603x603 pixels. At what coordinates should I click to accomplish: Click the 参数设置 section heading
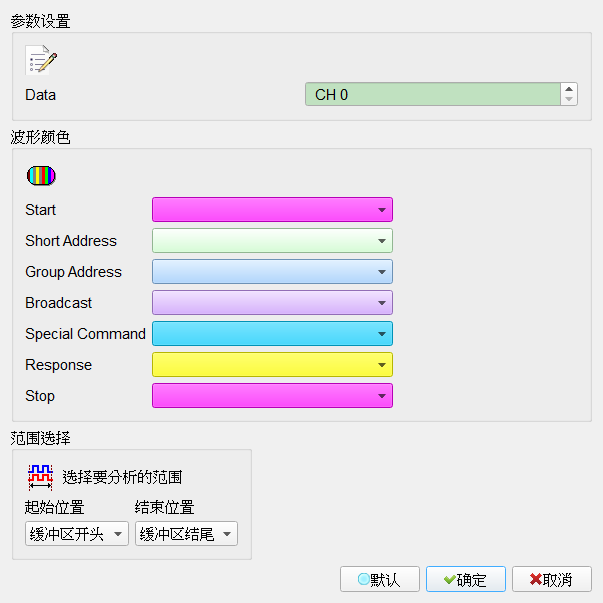tap(40, 21)
